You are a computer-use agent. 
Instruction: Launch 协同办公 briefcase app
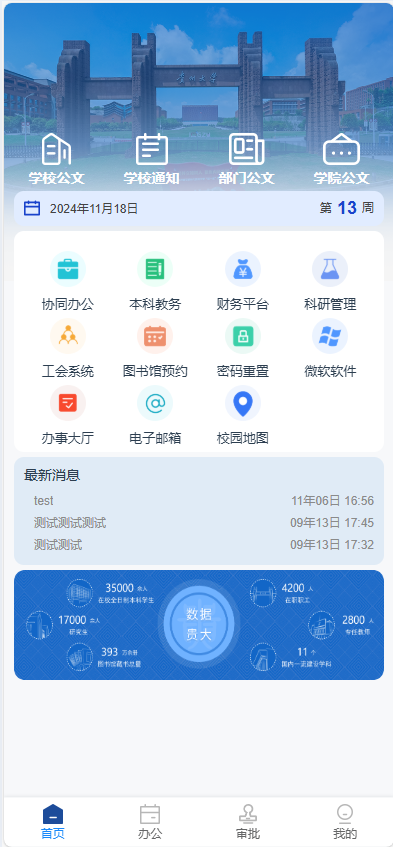(68, 269)
